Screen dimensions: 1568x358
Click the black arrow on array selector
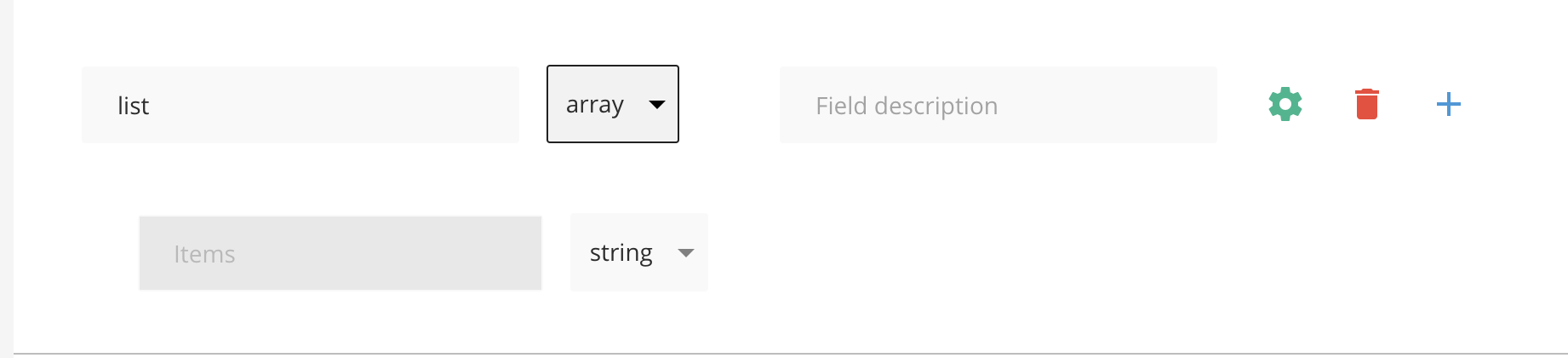coord(656,105)
